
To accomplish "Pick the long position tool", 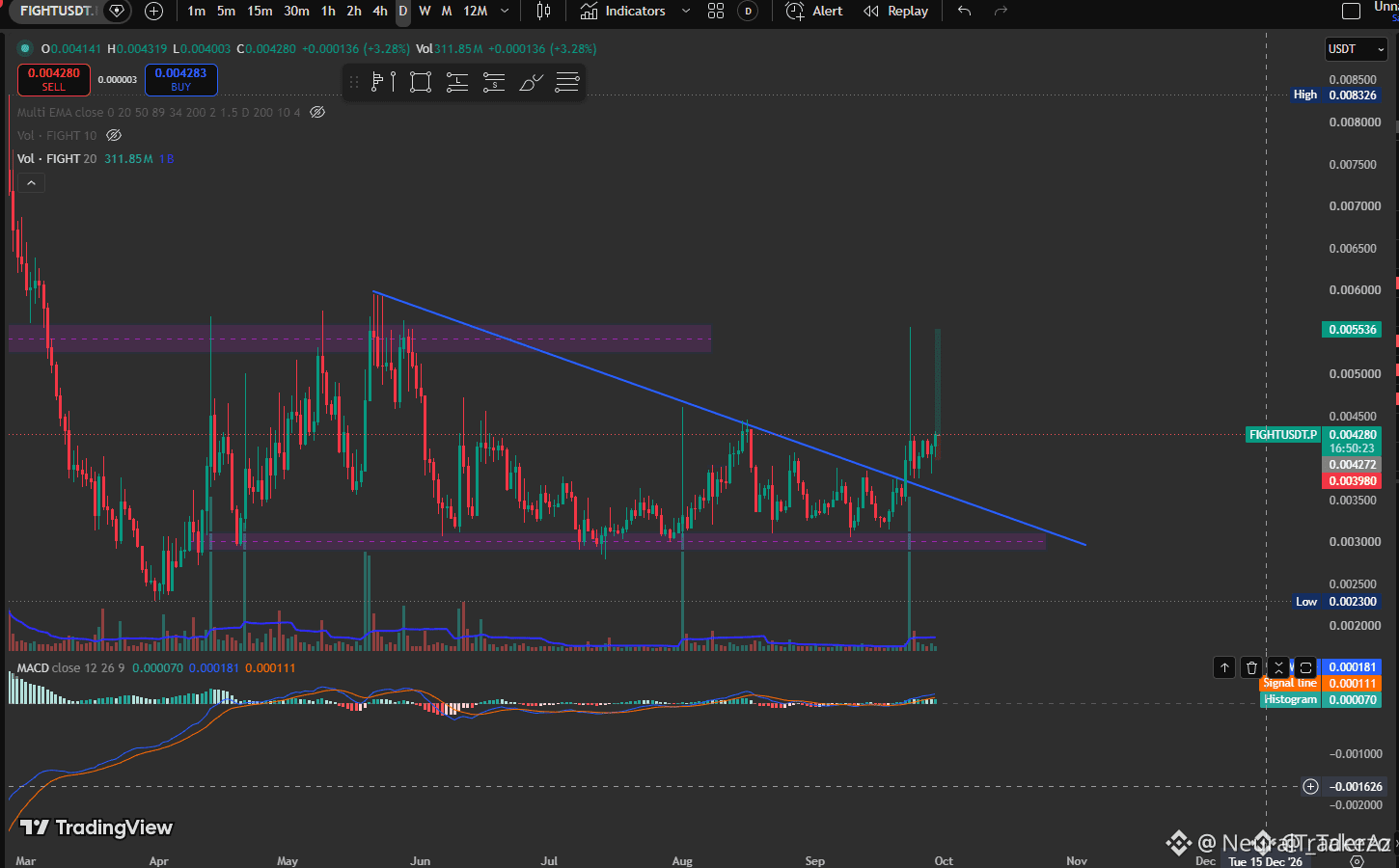I will point(457,82).
